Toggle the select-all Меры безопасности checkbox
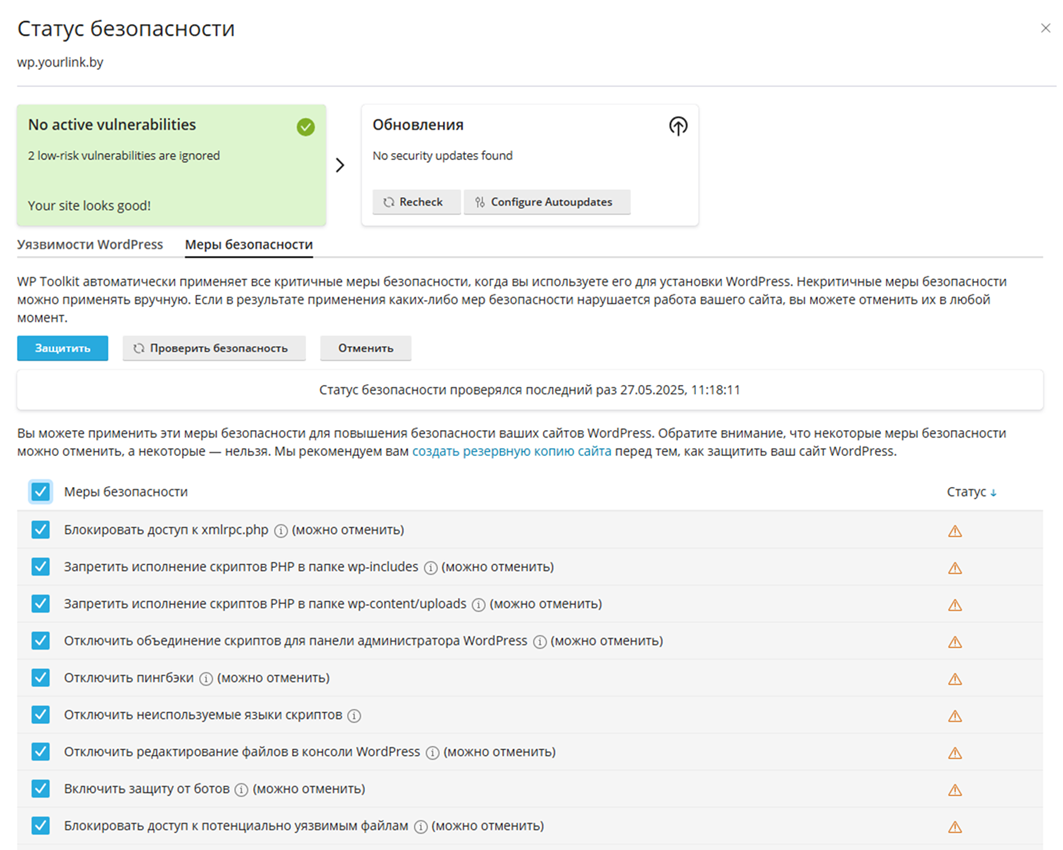Image resolution: width=1063 pixels, height=850 pixels. tap(41, 491)
